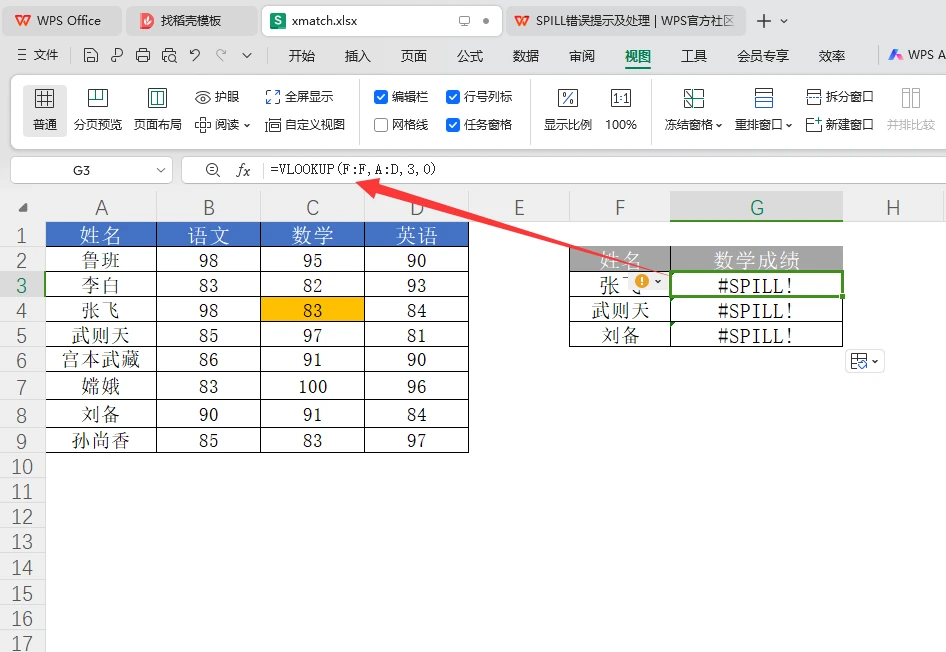This screenshot has height=652, width=946.
Task: Uncheck the 编辑栏 checkbox
Action: [381, 97]
